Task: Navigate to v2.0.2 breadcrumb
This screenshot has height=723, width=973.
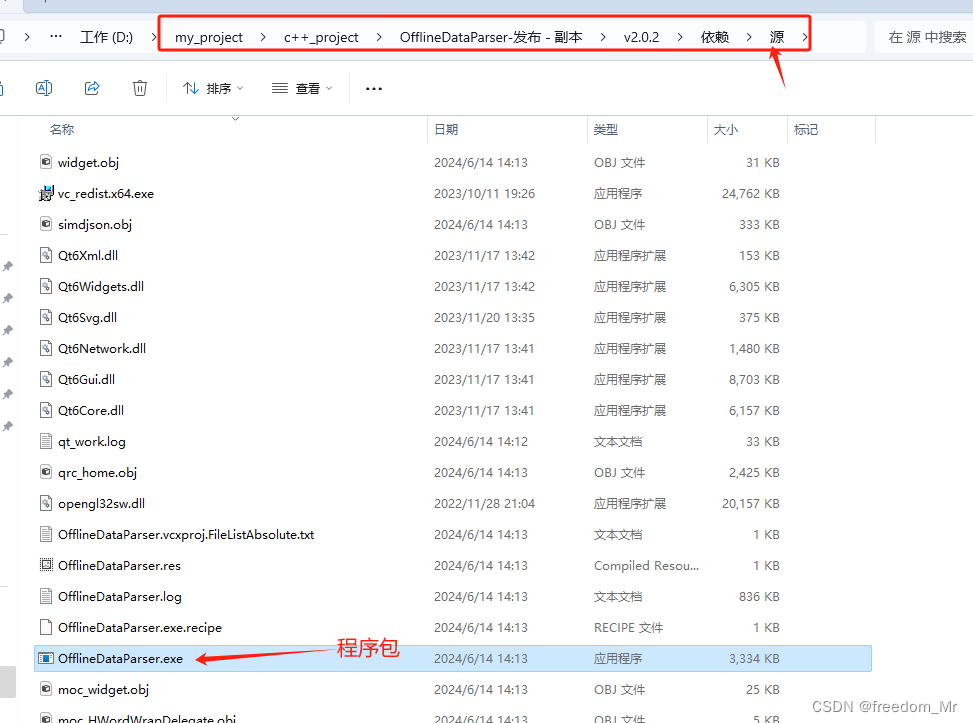Action: pos(641,37)
